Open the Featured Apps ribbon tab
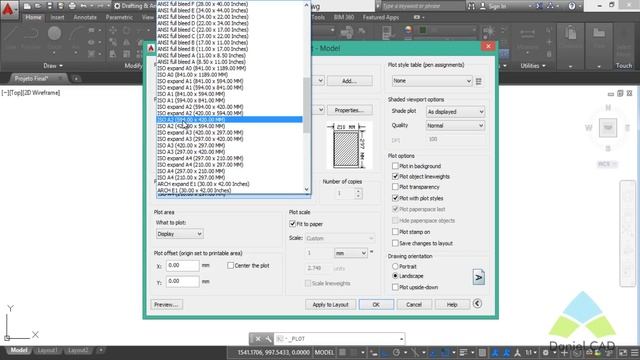Screen dimensions: 640x360 (381, 18)
